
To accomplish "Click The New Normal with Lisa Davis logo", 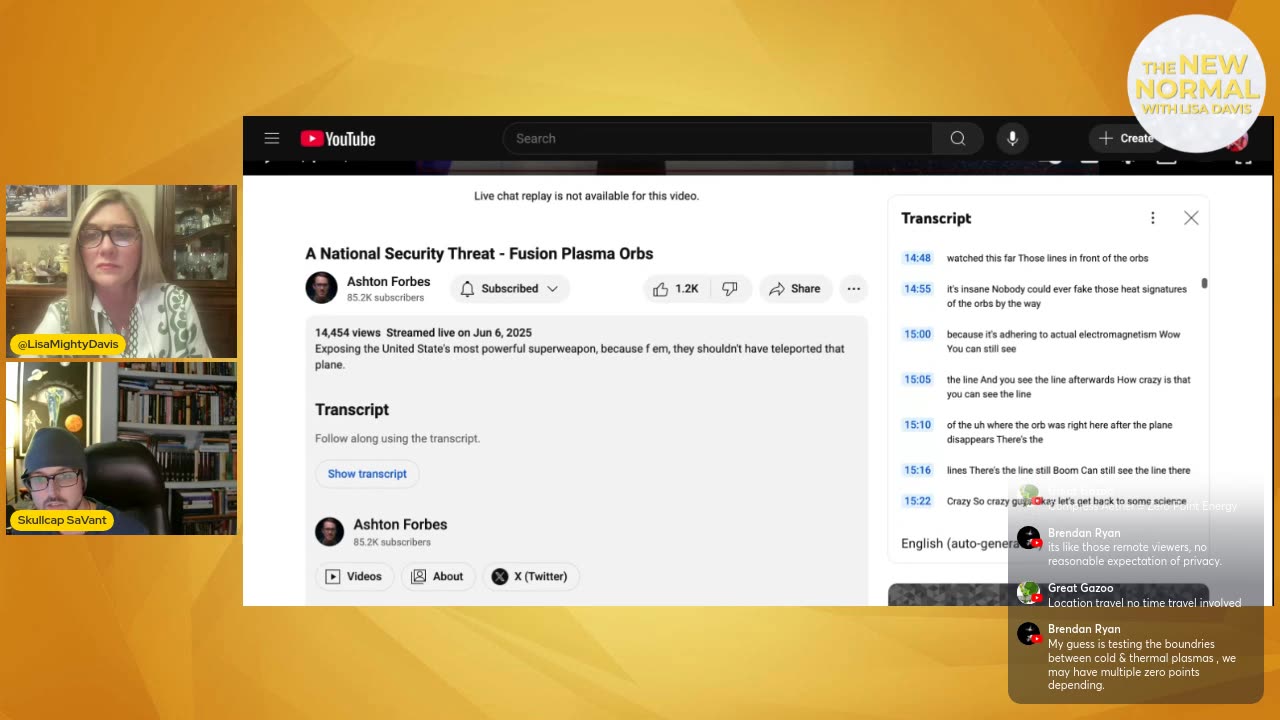I will pyautogui.click(x=1196, y=84).
